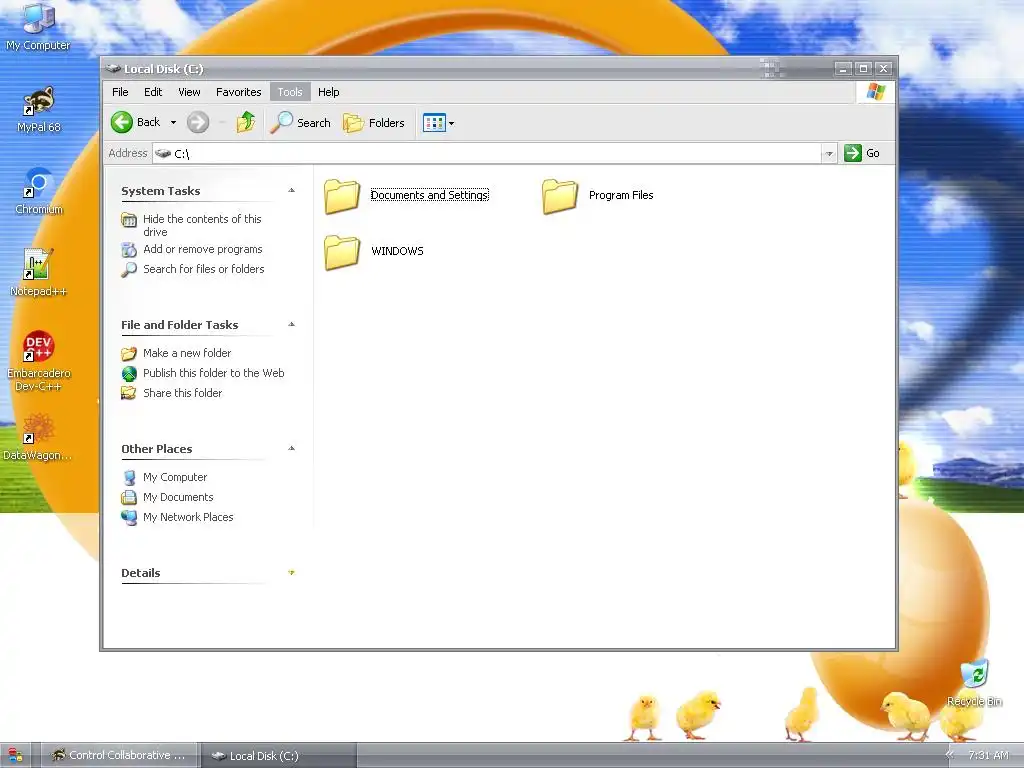Click the Views grid icon
The image size is (1024, 768).
[x=434, y=123]
